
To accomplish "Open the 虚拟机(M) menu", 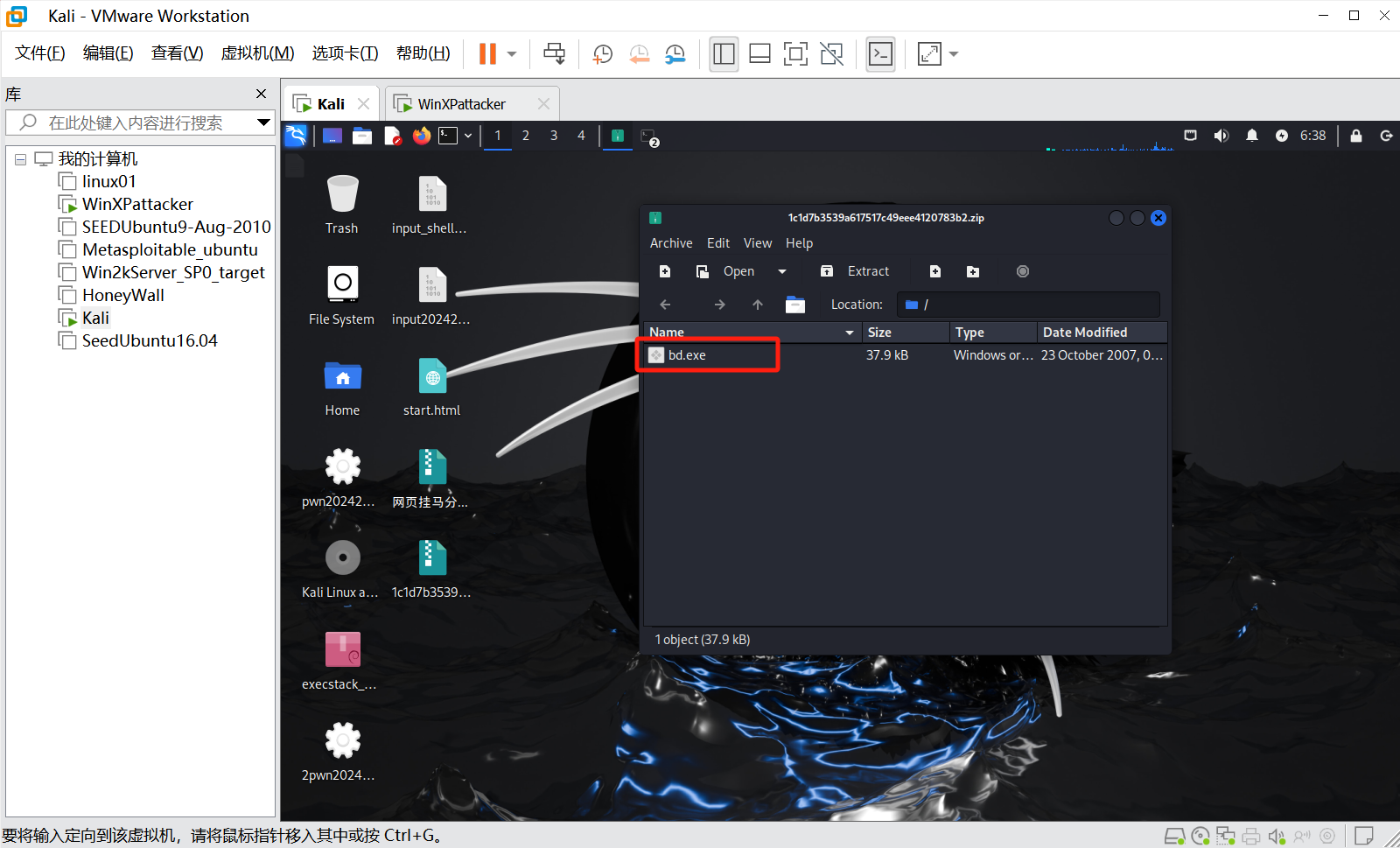I will click(x=257, y=53).
